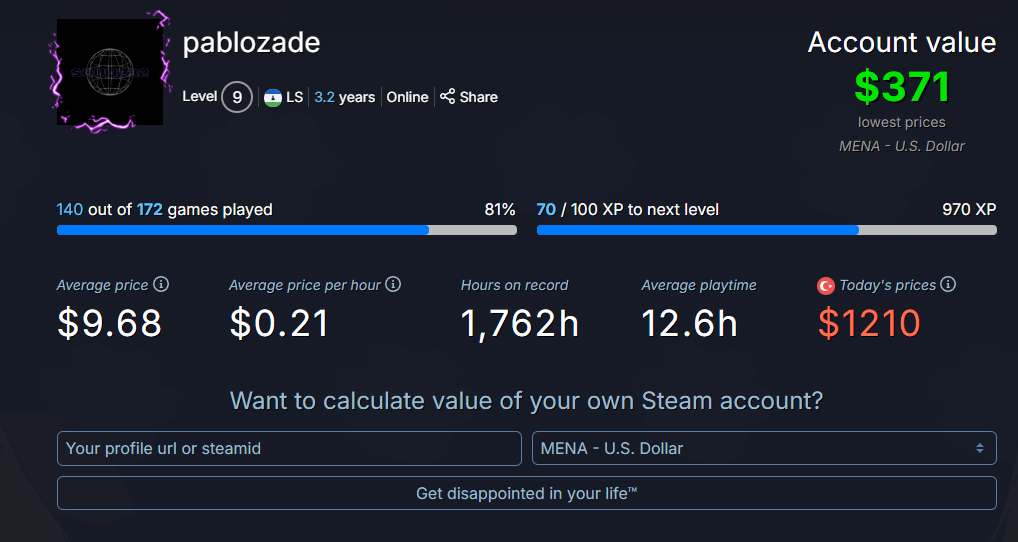1018x542 pixels.
Task: Click the Online status label
Action: click(407, 97)
